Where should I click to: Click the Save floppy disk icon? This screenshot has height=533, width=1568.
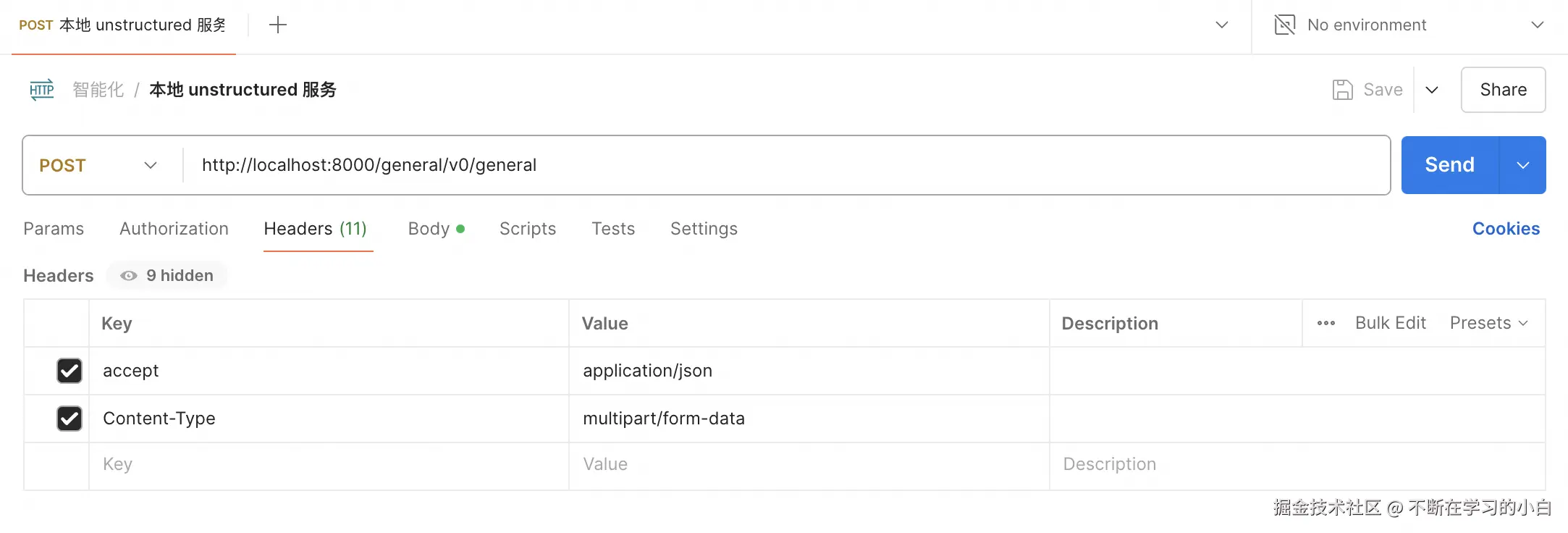(x=1342, y=90)
